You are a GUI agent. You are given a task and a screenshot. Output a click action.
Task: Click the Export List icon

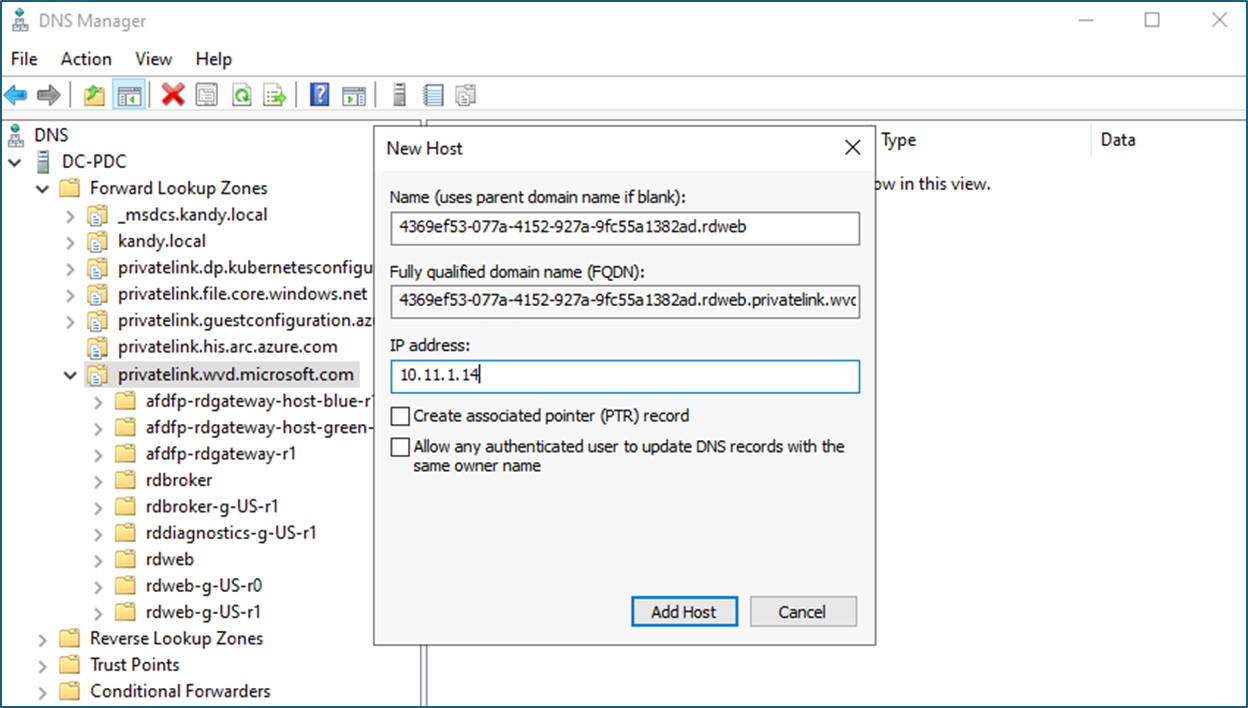coord(274,95)
